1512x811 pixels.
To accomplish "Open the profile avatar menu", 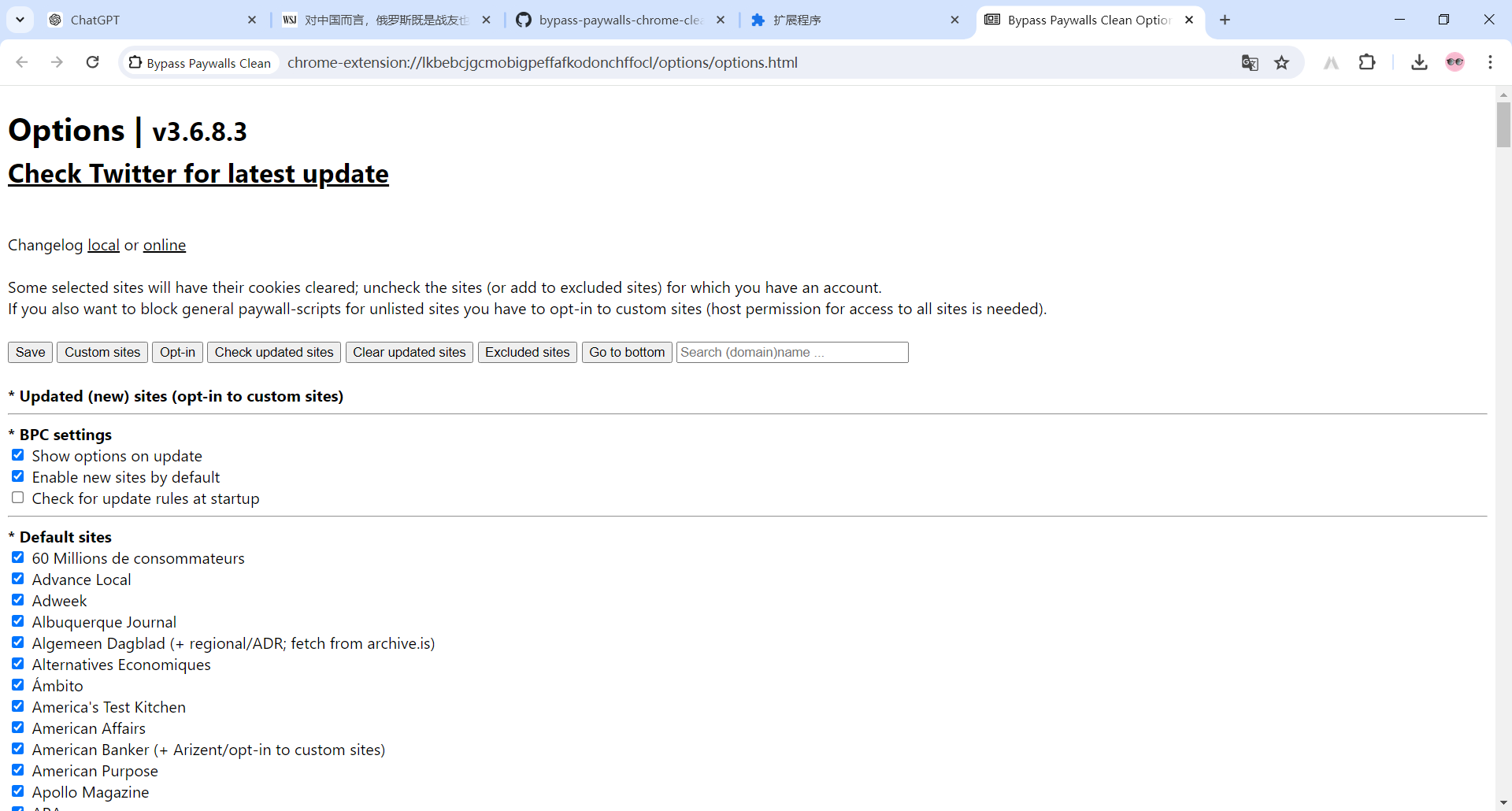I will tap(1455, 62).
